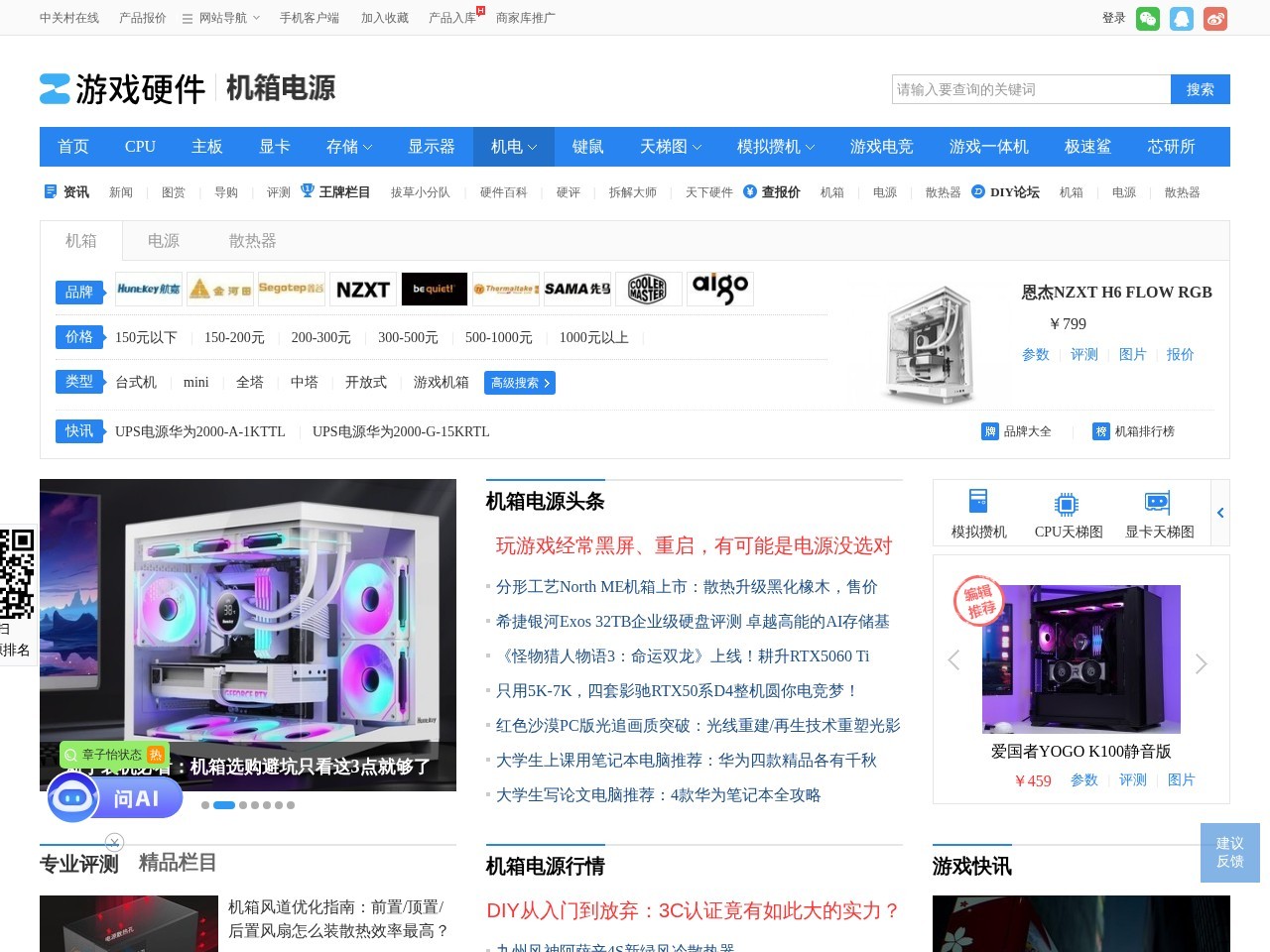The image size is (1270, 952).
Task: Sign in using the Weibo icon
Action: (x=1215, y=18)
